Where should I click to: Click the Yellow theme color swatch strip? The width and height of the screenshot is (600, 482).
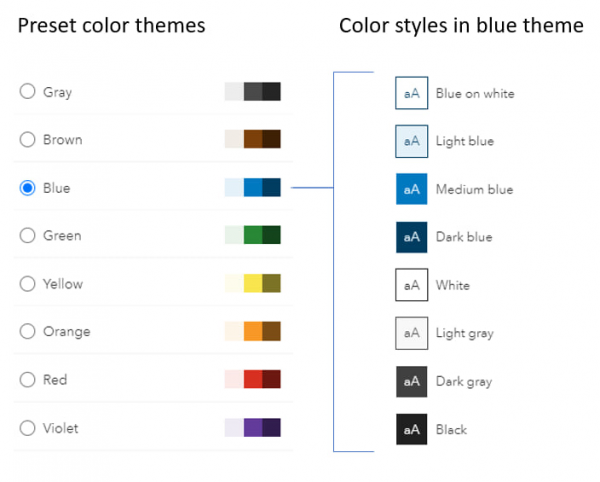(253, 283)
